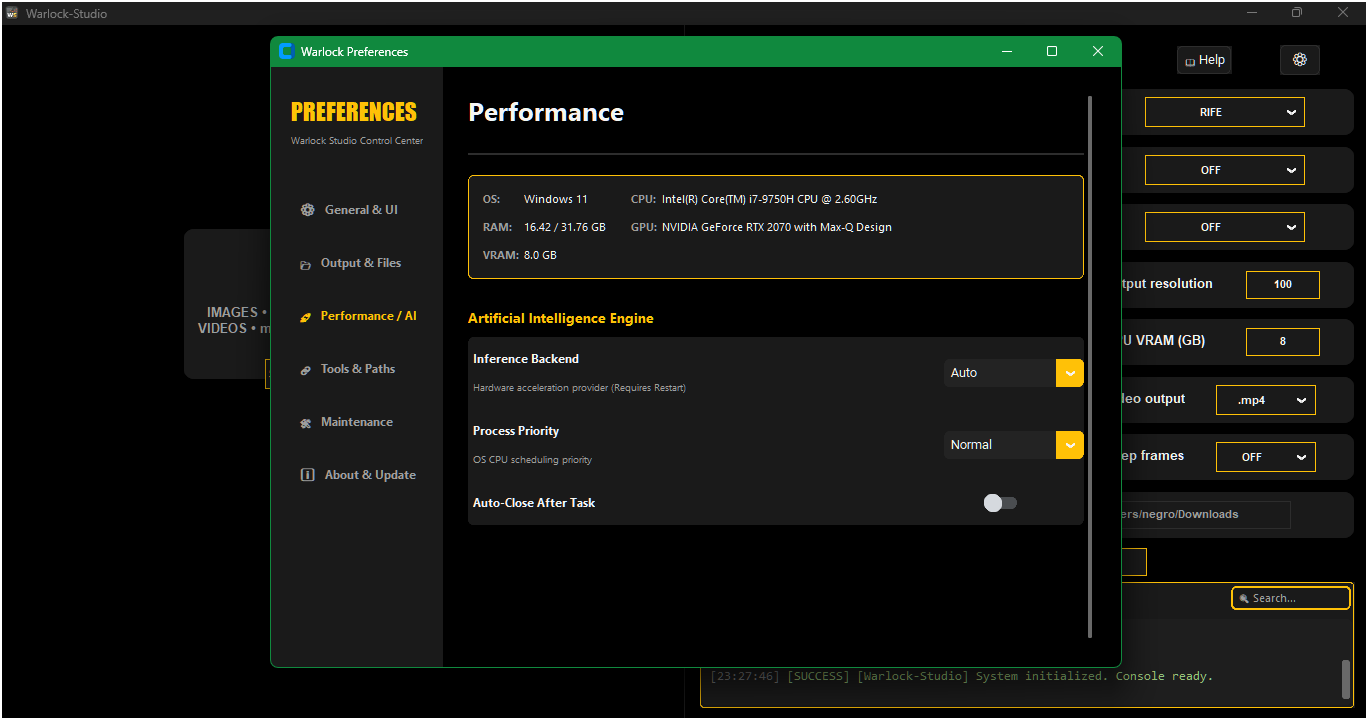Click the "Inference Backend" setting label
This screenshot has width=1368, height=720.
[526, 359]
